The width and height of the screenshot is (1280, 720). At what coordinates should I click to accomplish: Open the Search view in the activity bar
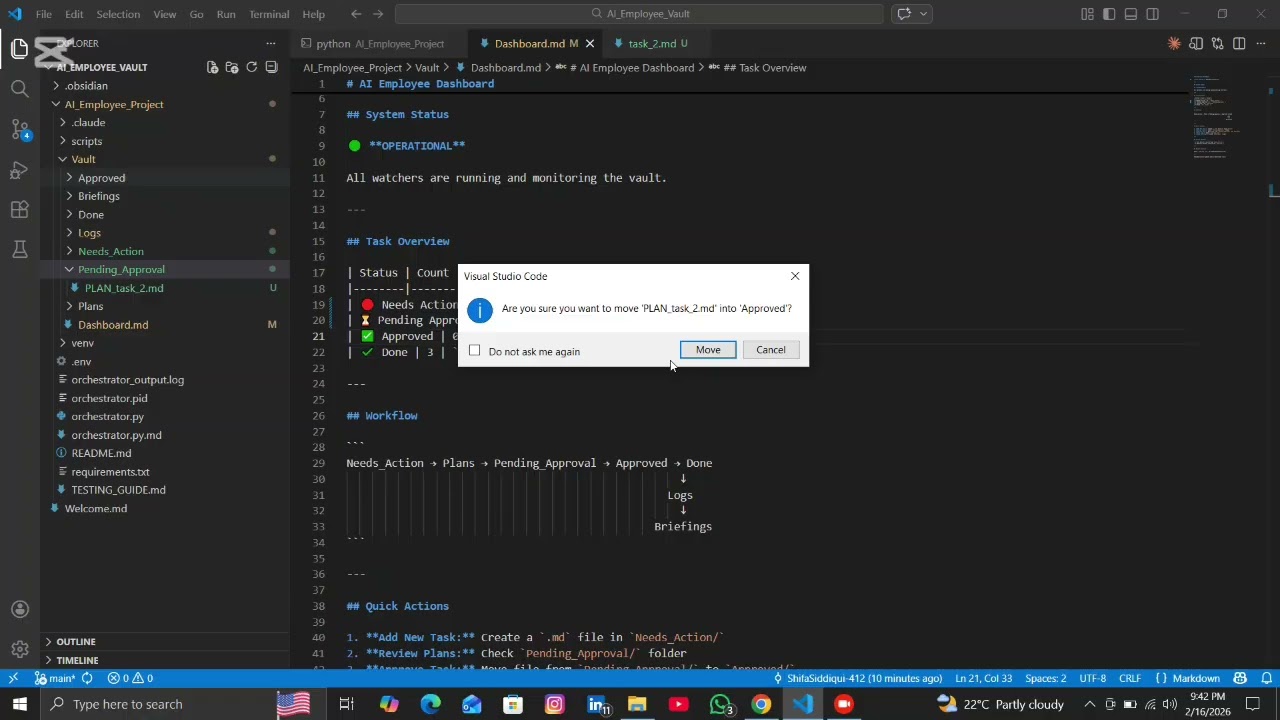20,89
